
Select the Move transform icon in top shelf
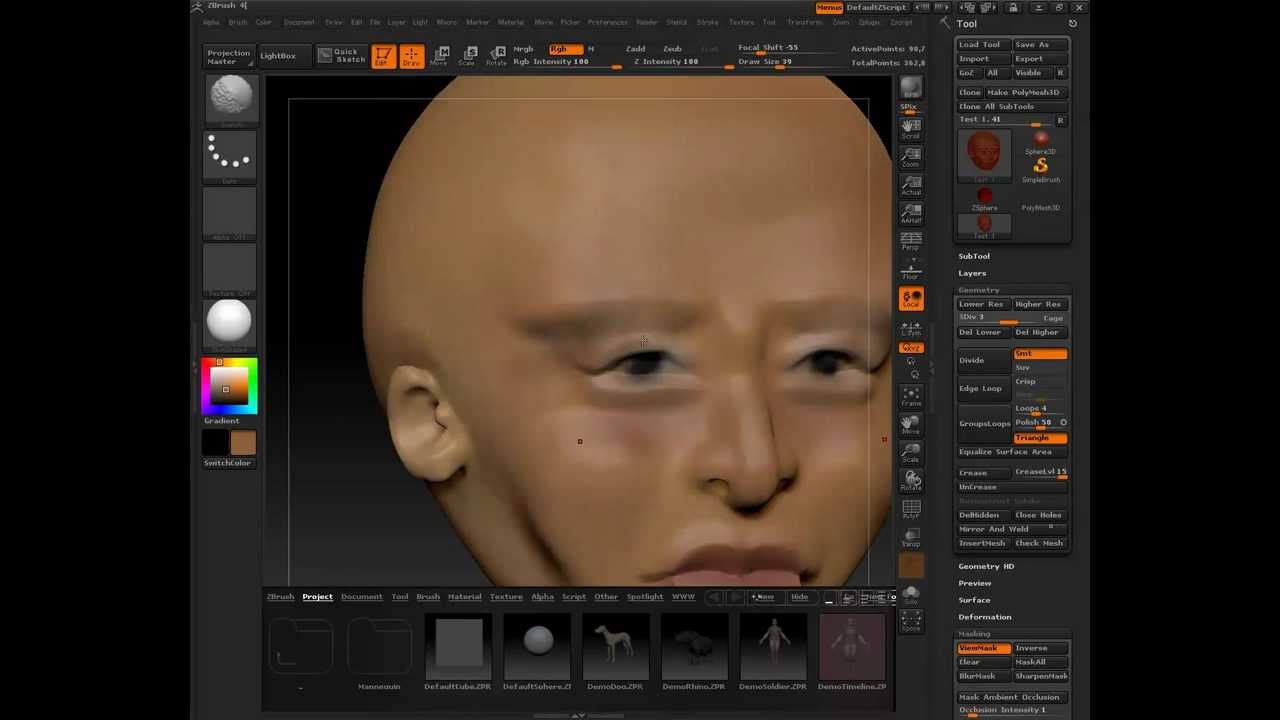pyautogui.click(x=439, y=56)
